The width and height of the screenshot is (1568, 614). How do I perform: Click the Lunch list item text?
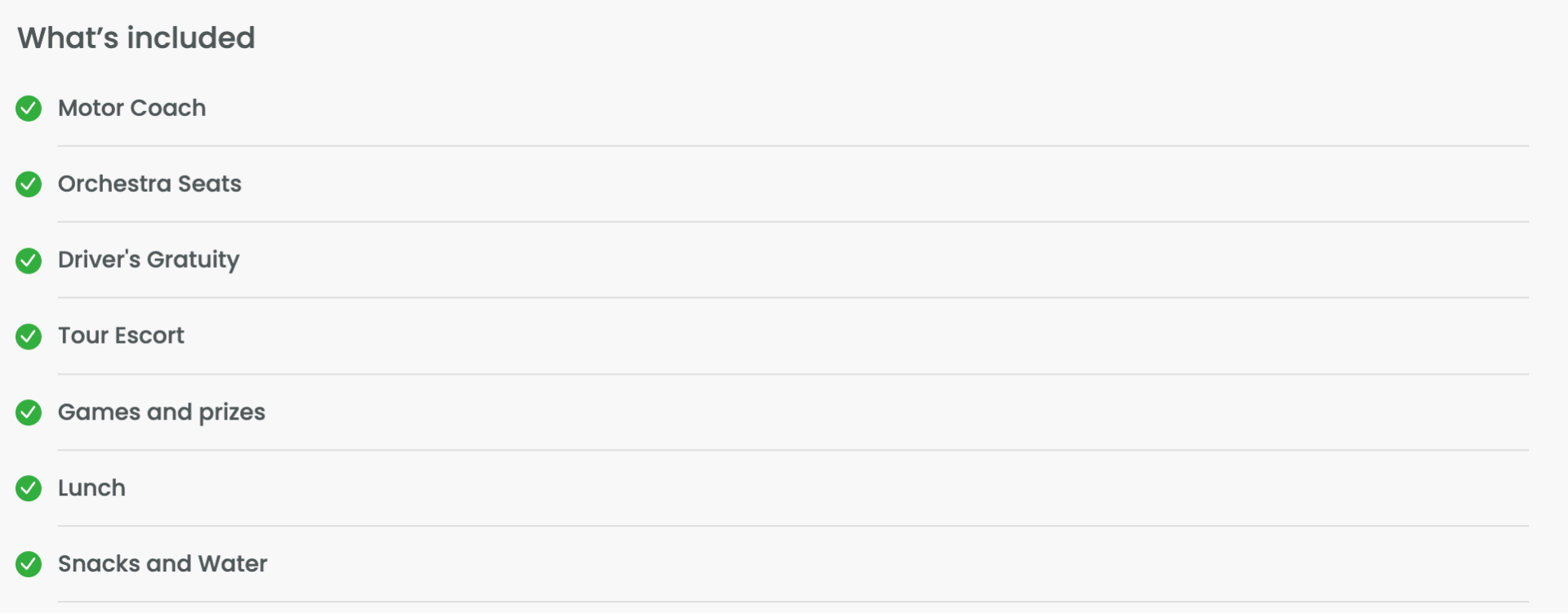click(91, 487)
